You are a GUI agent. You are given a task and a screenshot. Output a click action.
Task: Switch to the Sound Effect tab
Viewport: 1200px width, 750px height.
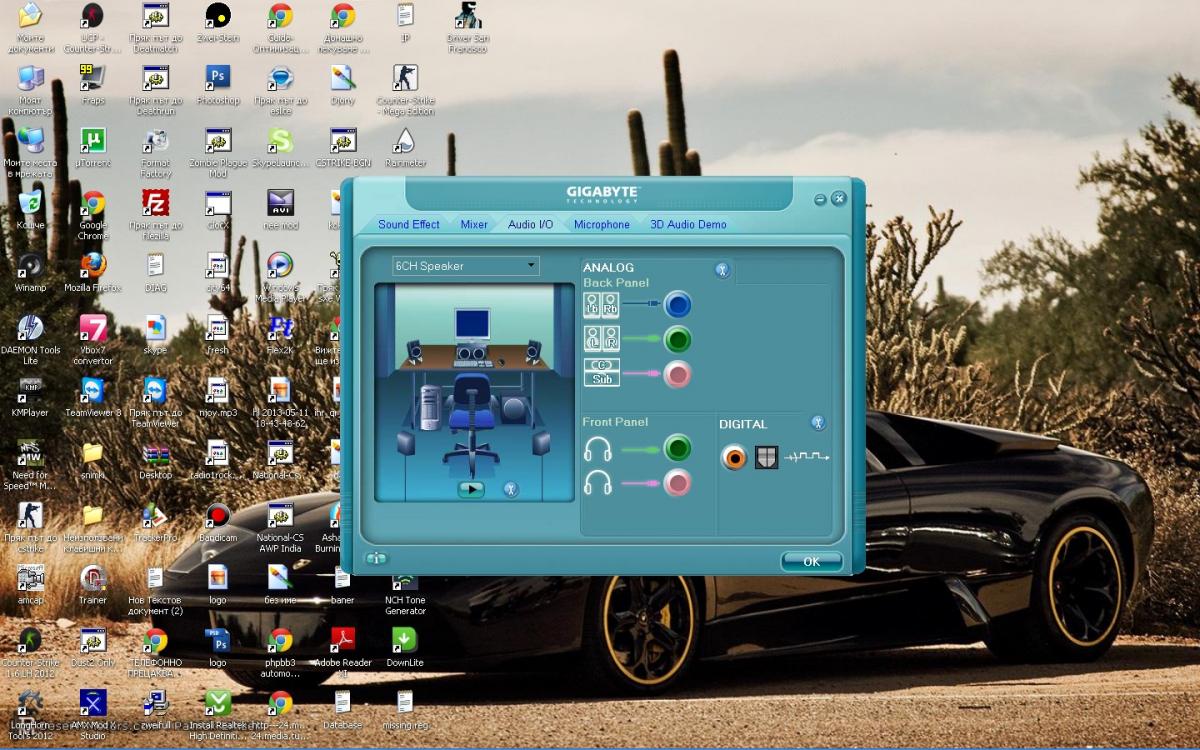tap(409, 224)
